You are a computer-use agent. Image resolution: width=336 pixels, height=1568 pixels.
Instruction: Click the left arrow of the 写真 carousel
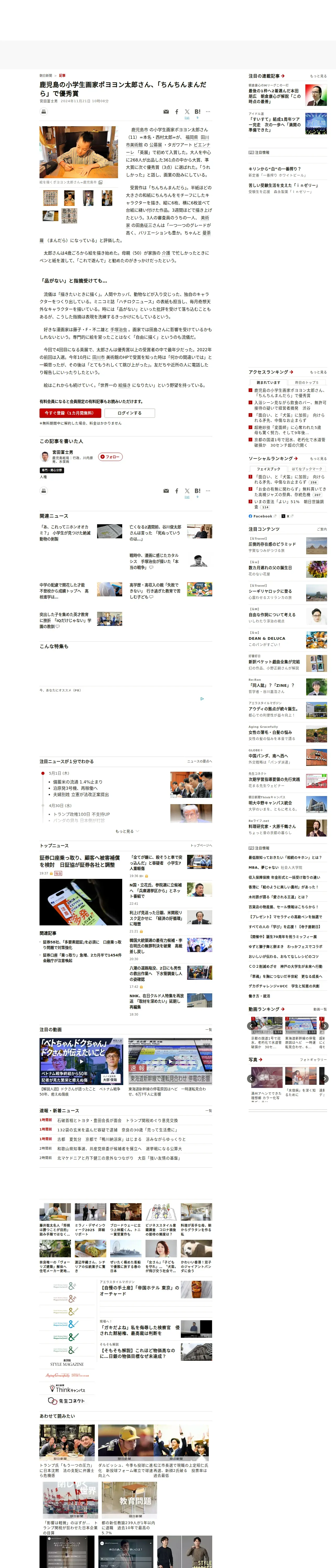tap(251, 1079)
